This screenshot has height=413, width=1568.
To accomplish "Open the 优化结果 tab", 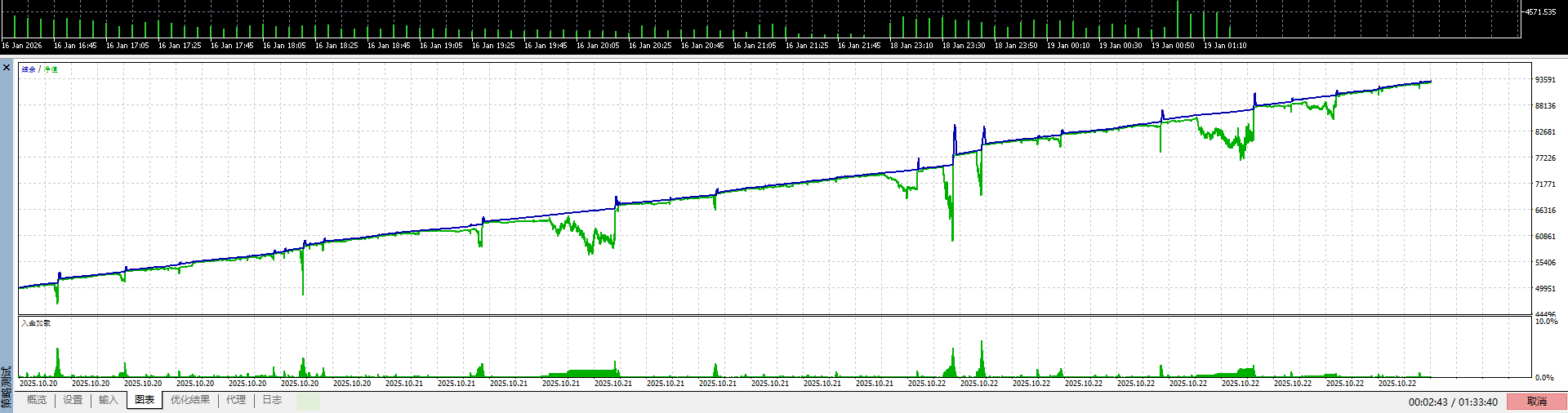I will pos(190,400).
